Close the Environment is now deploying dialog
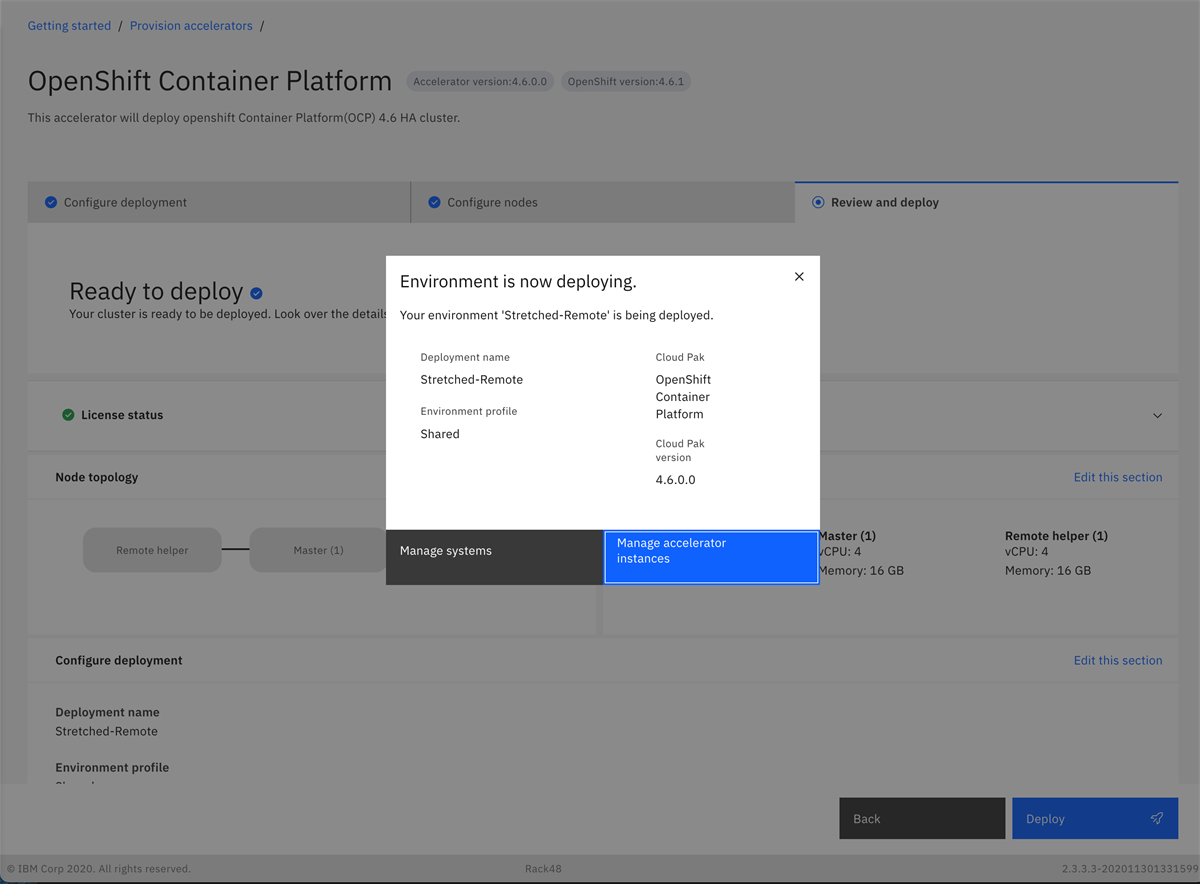Image resolution: width=1200 pixels, height=884 pixels. click(x=799, y=276)
